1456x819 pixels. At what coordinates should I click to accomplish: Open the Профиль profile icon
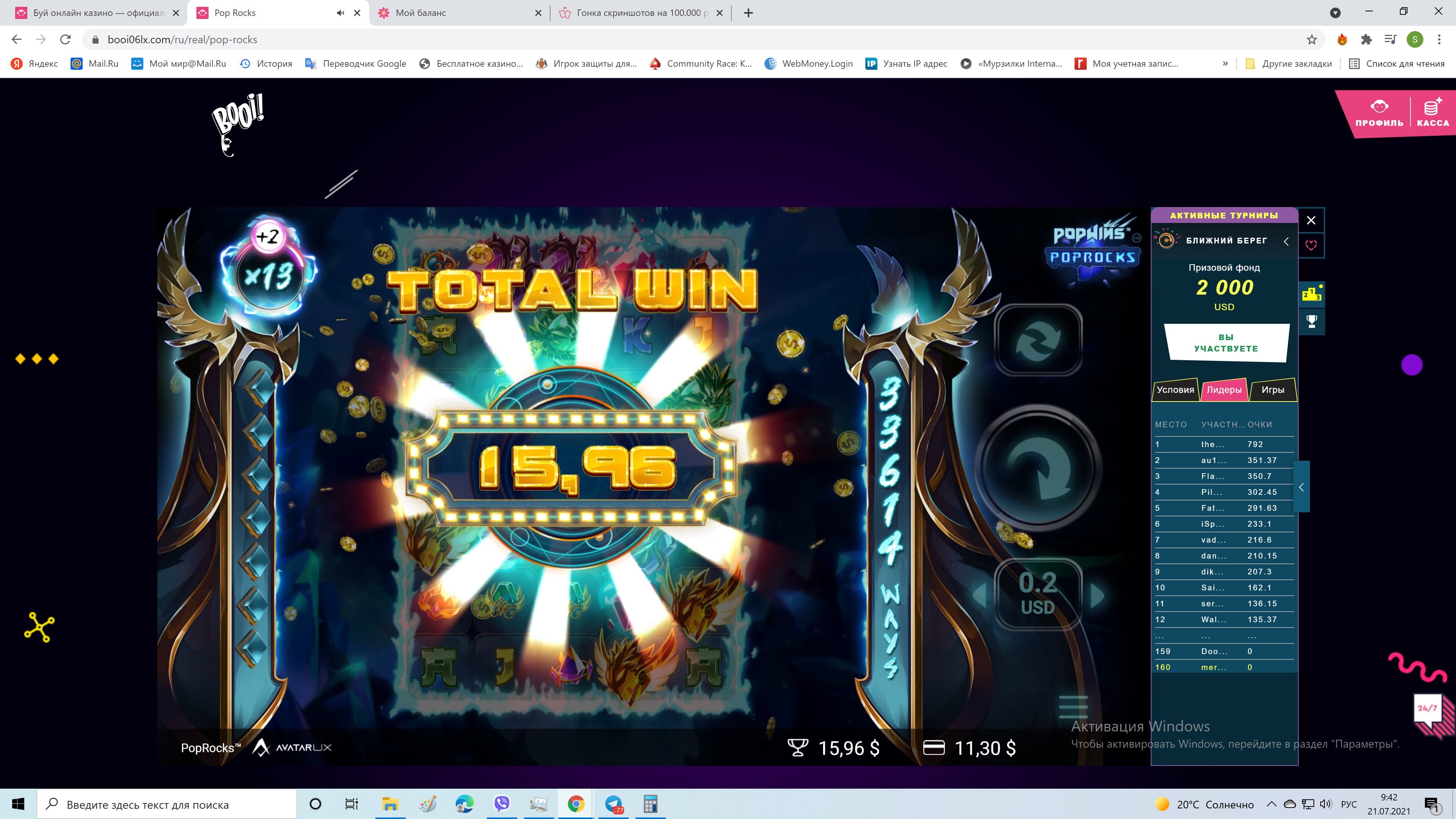point(1379,113)
